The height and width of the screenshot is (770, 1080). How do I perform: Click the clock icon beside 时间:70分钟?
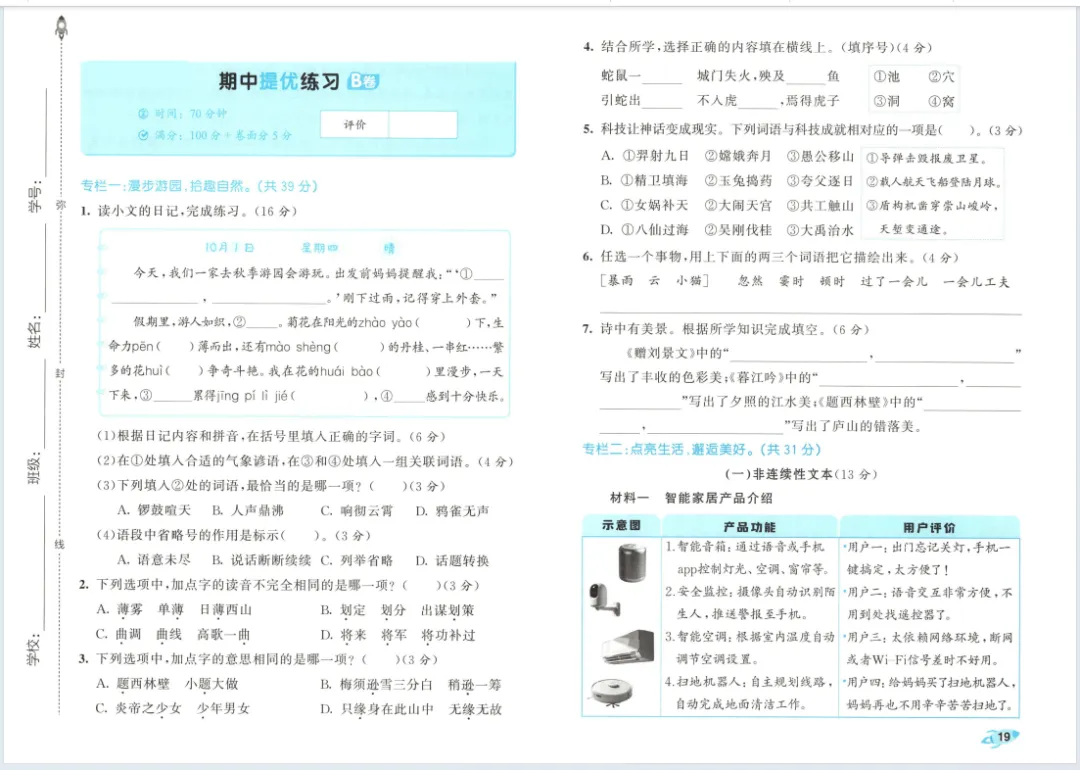tap(143, 114)
